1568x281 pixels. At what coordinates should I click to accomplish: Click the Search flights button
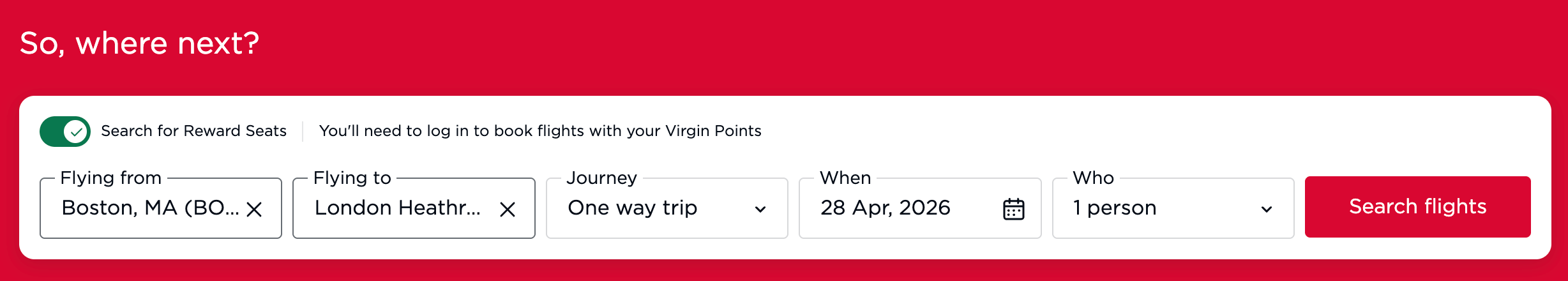pos(1417,207)
